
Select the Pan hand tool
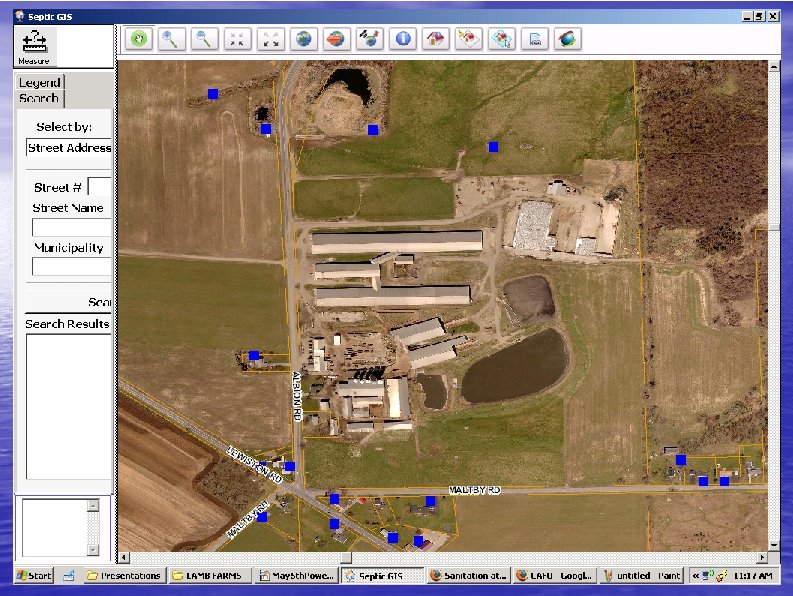[x=139, y=39]
